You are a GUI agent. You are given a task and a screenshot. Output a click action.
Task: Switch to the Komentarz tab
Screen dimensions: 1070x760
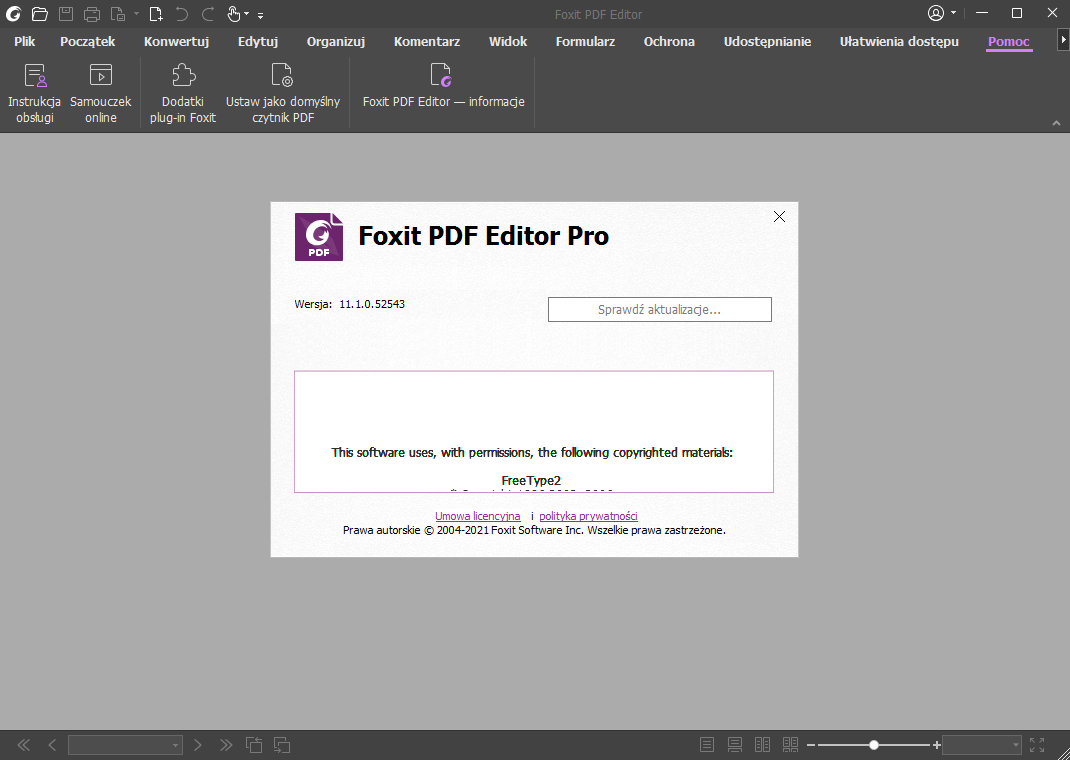click(x=426, y=42)
